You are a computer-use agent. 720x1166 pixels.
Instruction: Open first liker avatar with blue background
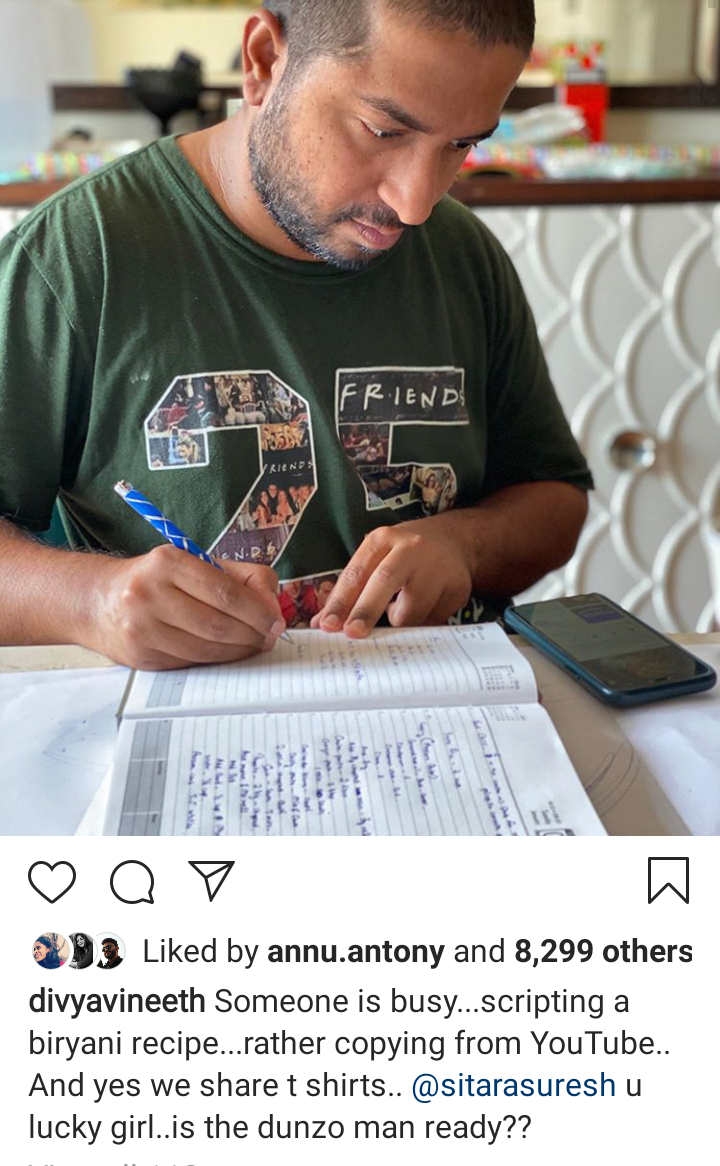click(x=49, y=951)
